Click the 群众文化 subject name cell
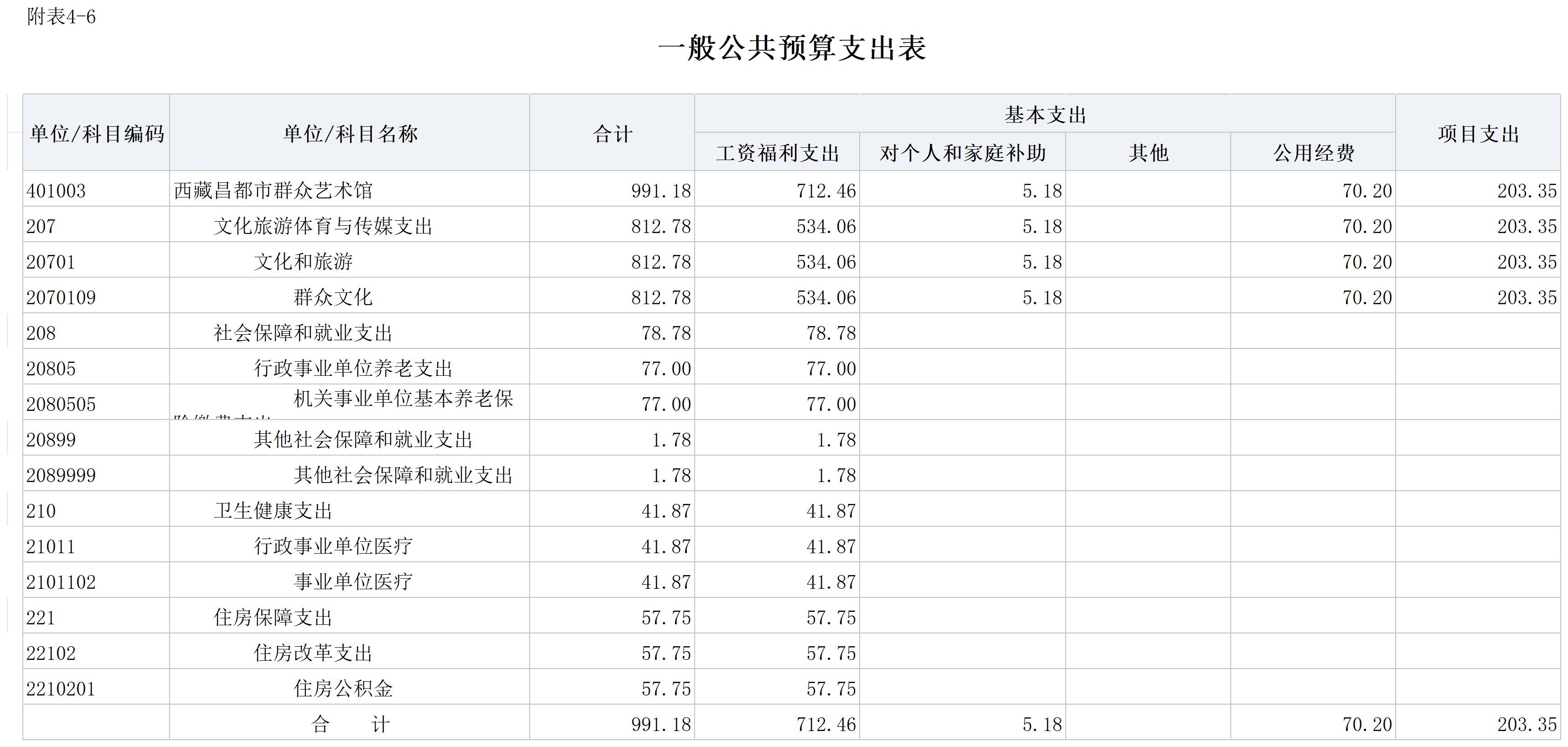Viewport: 1568px width, 747px height. (332, 297)
